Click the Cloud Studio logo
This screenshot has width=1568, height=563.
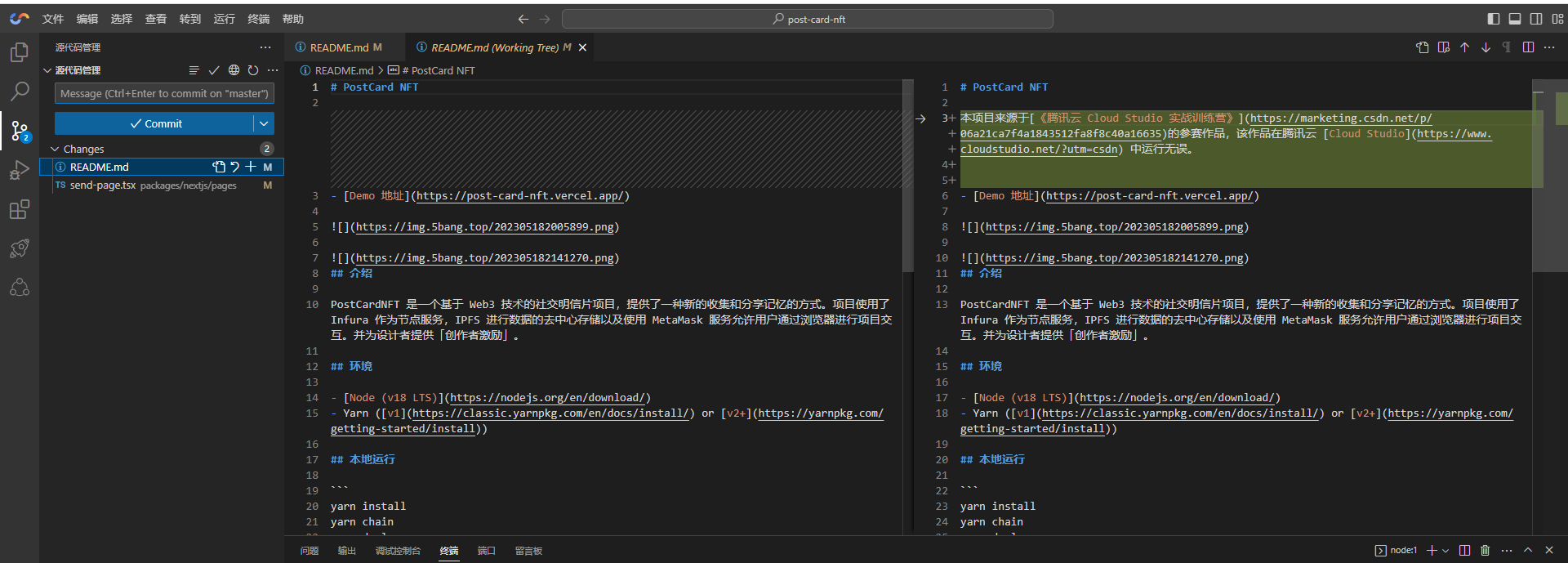pos(20,18)
